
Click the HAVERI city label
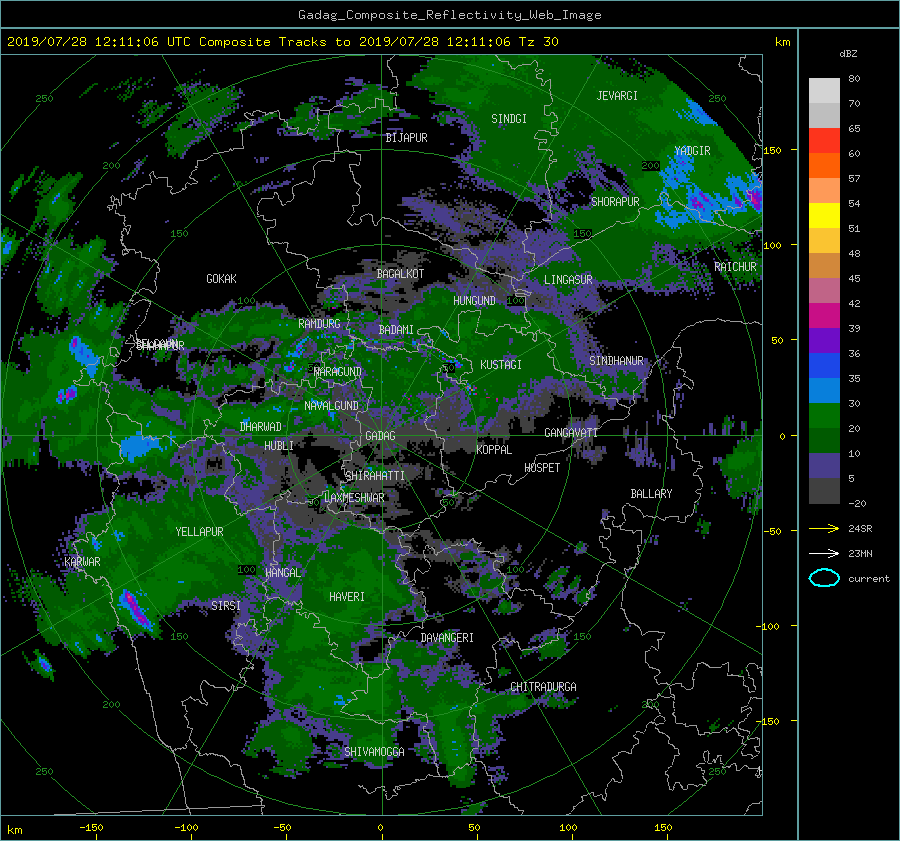click(x=347, y=597)
